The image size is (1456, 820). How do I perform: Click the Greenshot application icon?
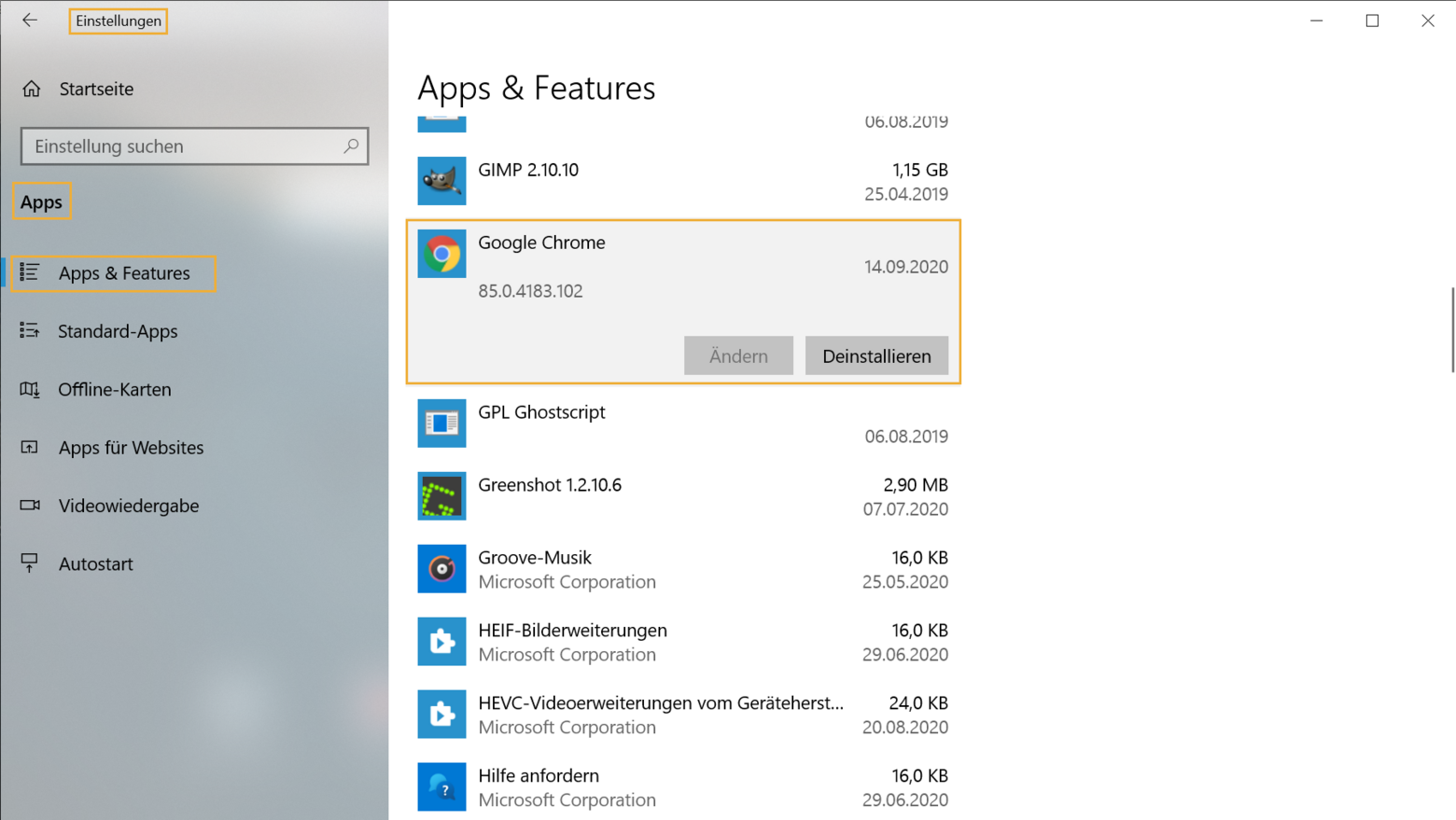coord(441,495)
